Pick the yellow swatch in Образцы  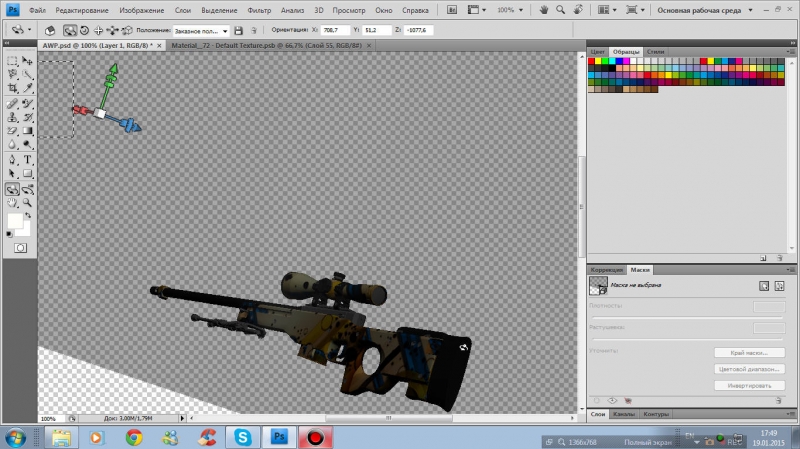[598, 61]
